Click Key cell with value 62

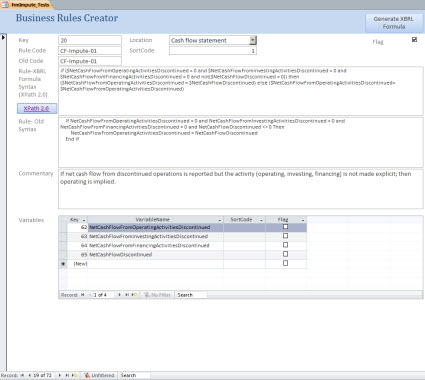coord(78,227)
